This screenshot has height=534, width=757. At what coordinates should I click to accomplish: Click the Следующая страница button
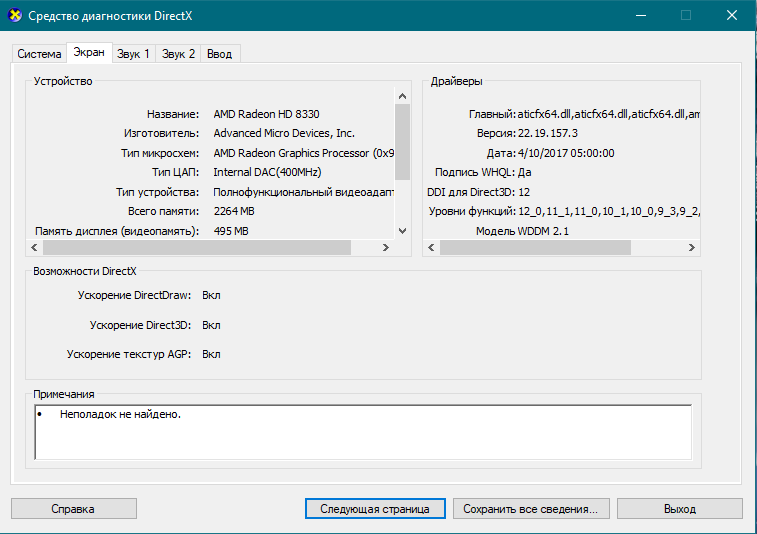(x=374, y=509)
